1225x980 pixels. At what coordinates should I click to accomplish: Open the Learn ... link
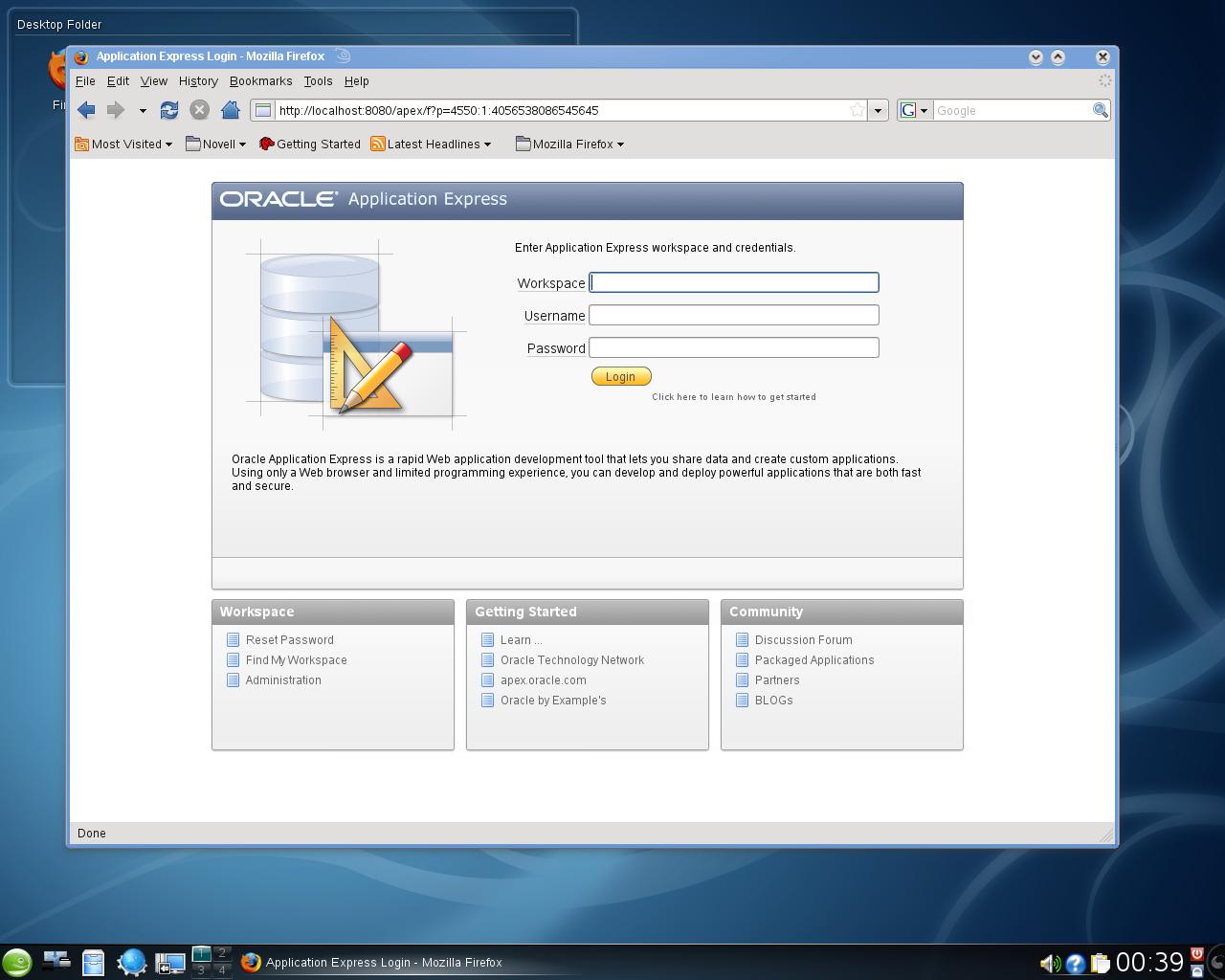click(521, 640)
